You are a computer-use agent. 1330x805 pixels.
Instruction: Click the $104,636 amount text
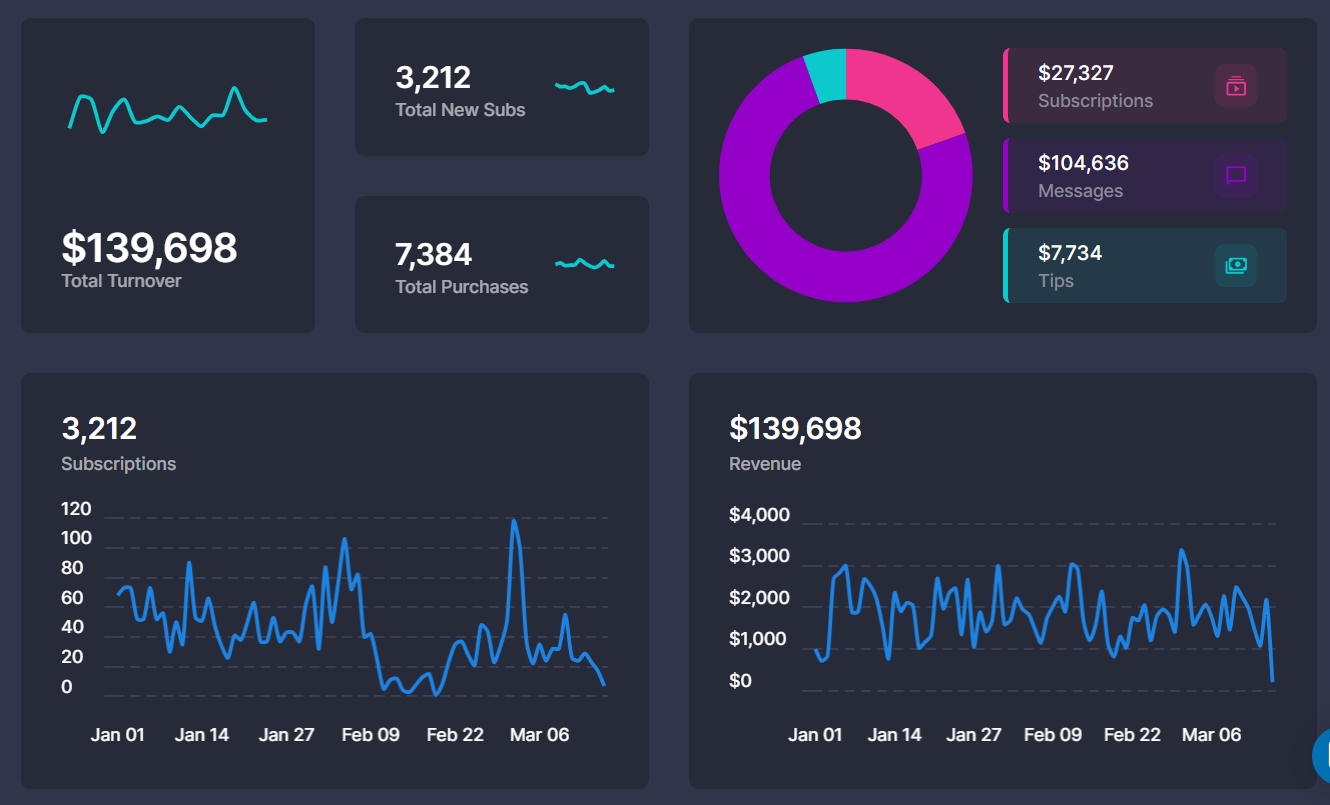coord(1084,163)
